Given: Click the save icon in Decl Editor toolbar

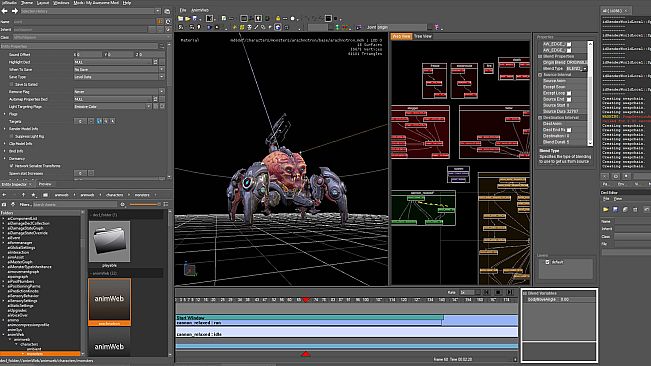Looking at the screenshot, I should pyautogui.click(x=615, y=210).
